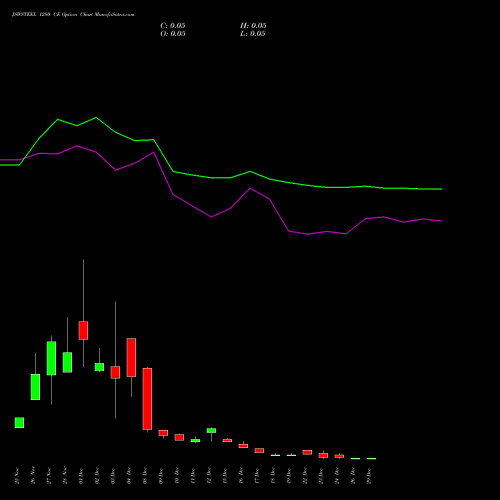Select the green candle above 26 Nov
500x500 pixels.
pyautogui.click(x=35, y=387)
